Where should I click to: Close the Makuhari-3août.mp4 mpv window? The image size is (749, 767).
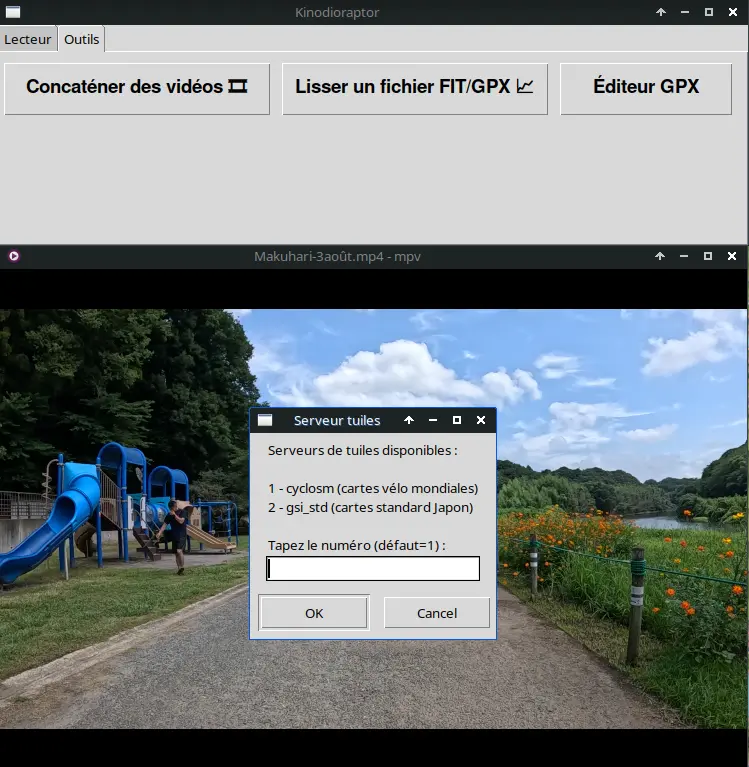click(732, 256)
